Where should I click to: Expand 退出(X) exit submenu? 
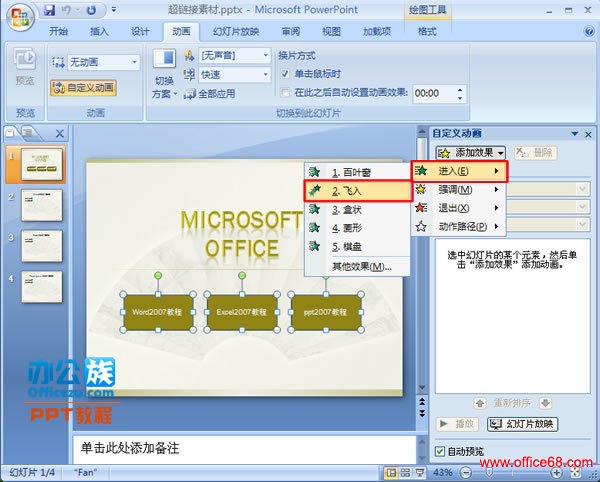[x=459, y=208]
